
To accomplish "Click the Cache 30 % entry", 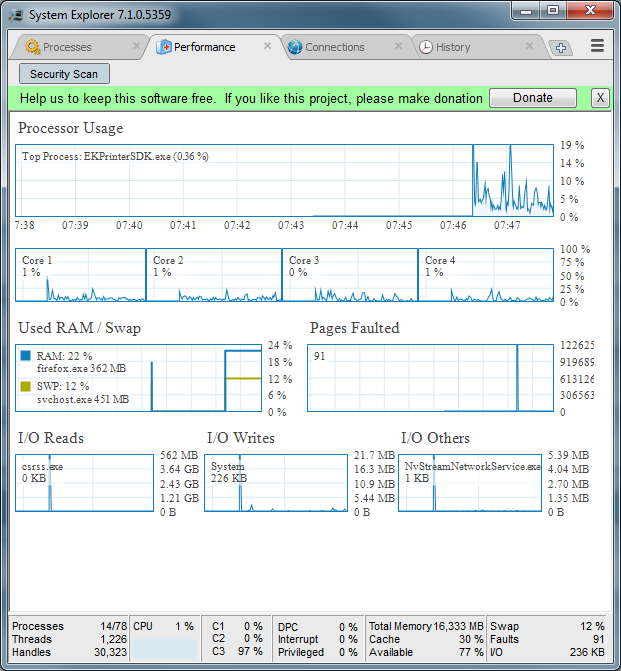I will pos(426,639).
